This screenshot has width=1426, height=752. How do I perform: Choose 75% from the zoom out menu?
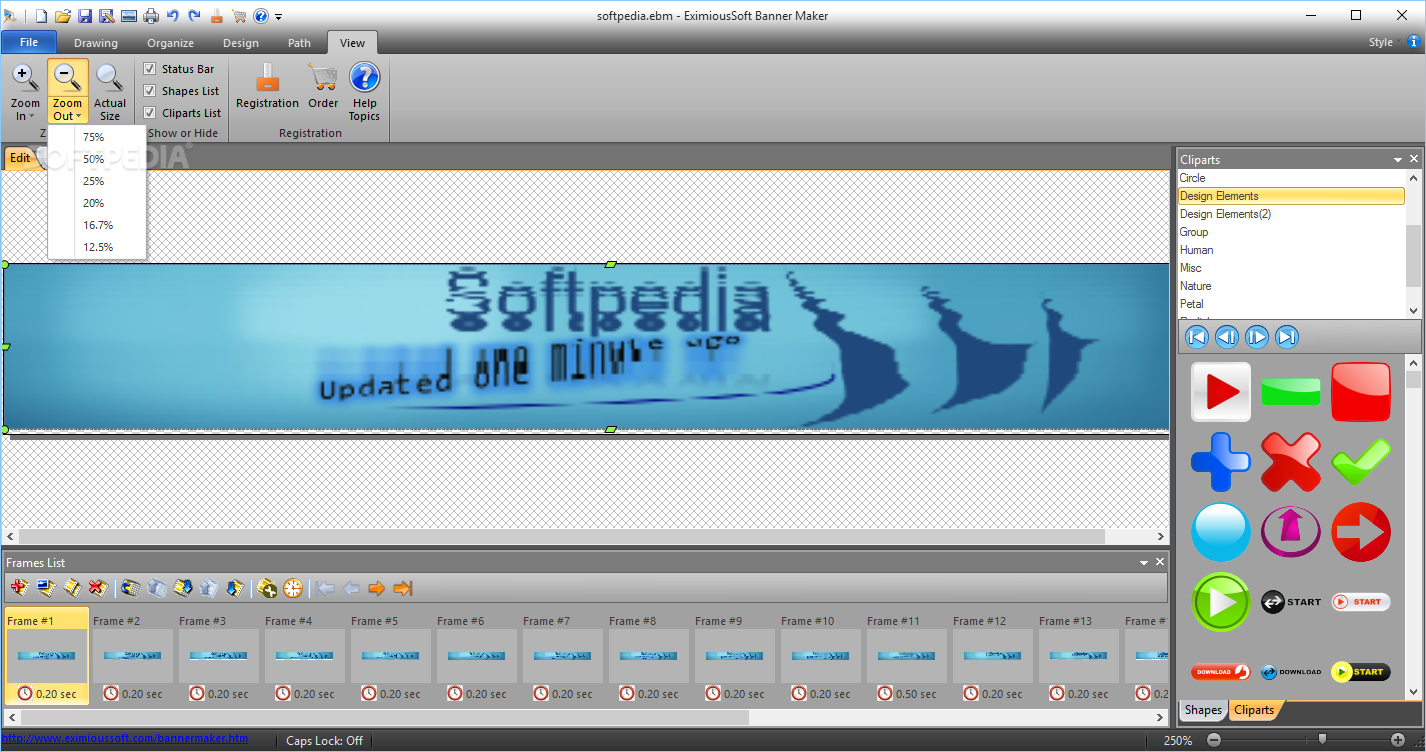97,137
